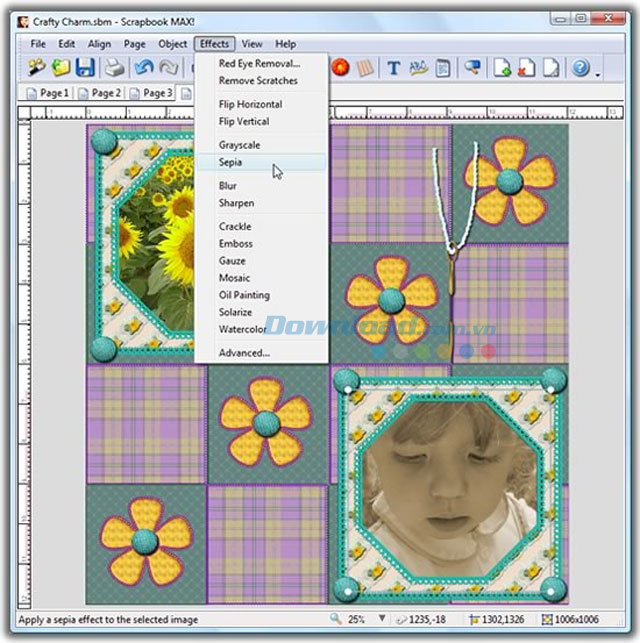Click the Delete page icon

tap(527, 68)
